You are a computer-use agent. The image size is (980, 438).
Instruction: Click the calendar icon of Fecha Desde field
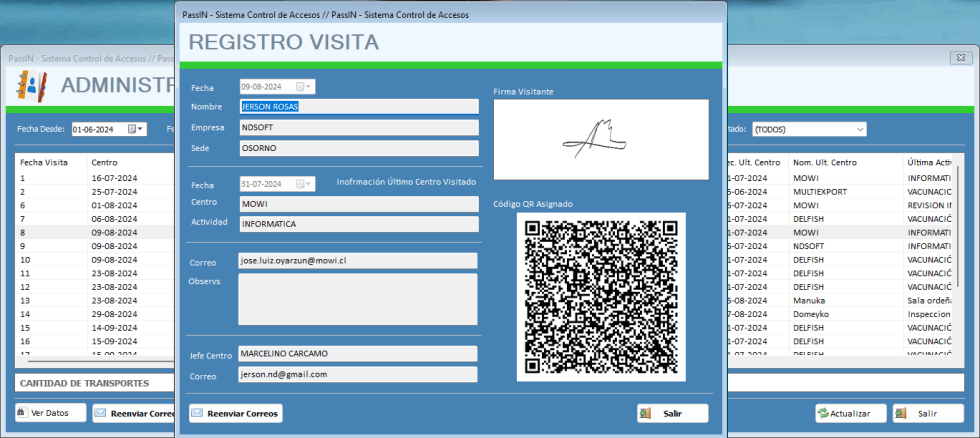click(x=132, y=129)
